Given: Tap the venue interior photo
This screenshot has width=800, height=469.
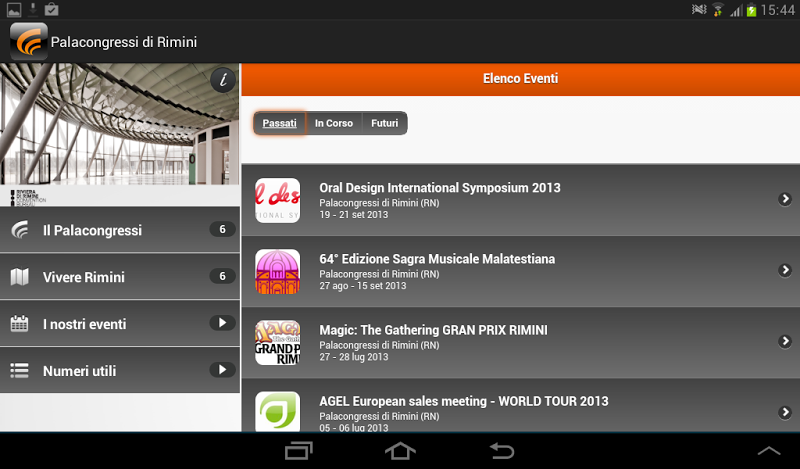Looking at the screenshot, I should pos(119,124).
